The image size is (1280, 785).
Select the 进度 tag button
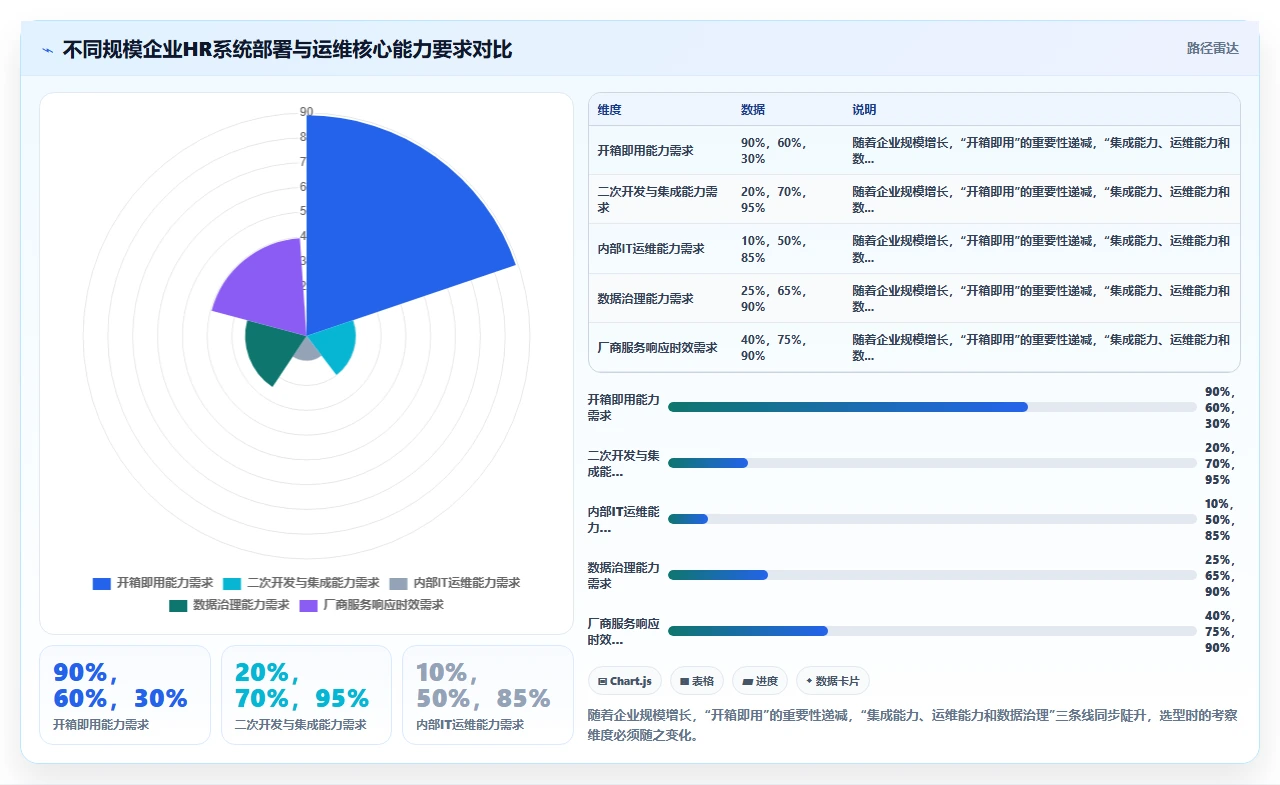click(x=760, y=681)
